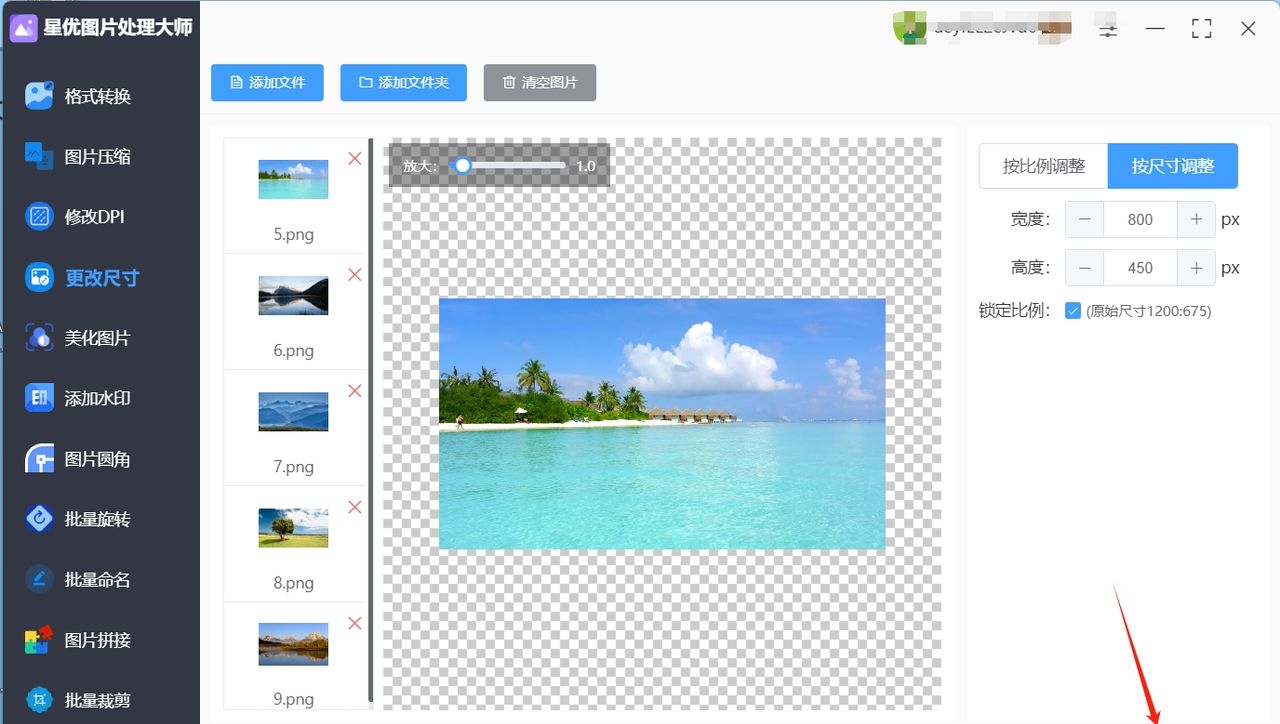
Task: Select the 8.png tree thumbnail
Action: coord(293,528)
